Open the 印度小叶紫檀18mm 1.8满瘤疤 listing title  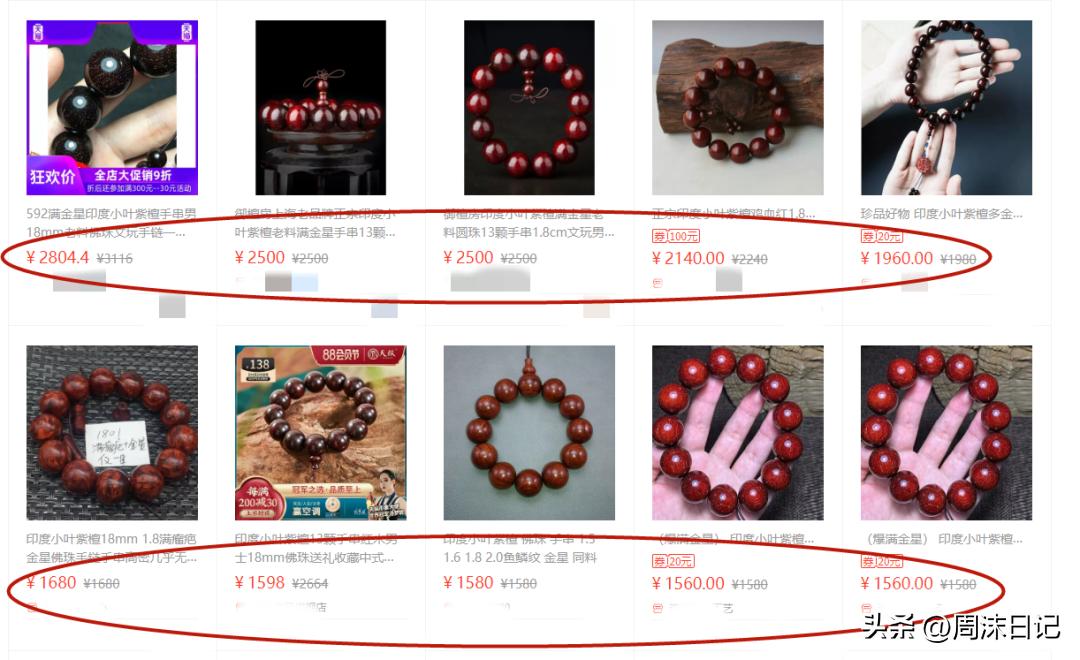click(112, 548)
